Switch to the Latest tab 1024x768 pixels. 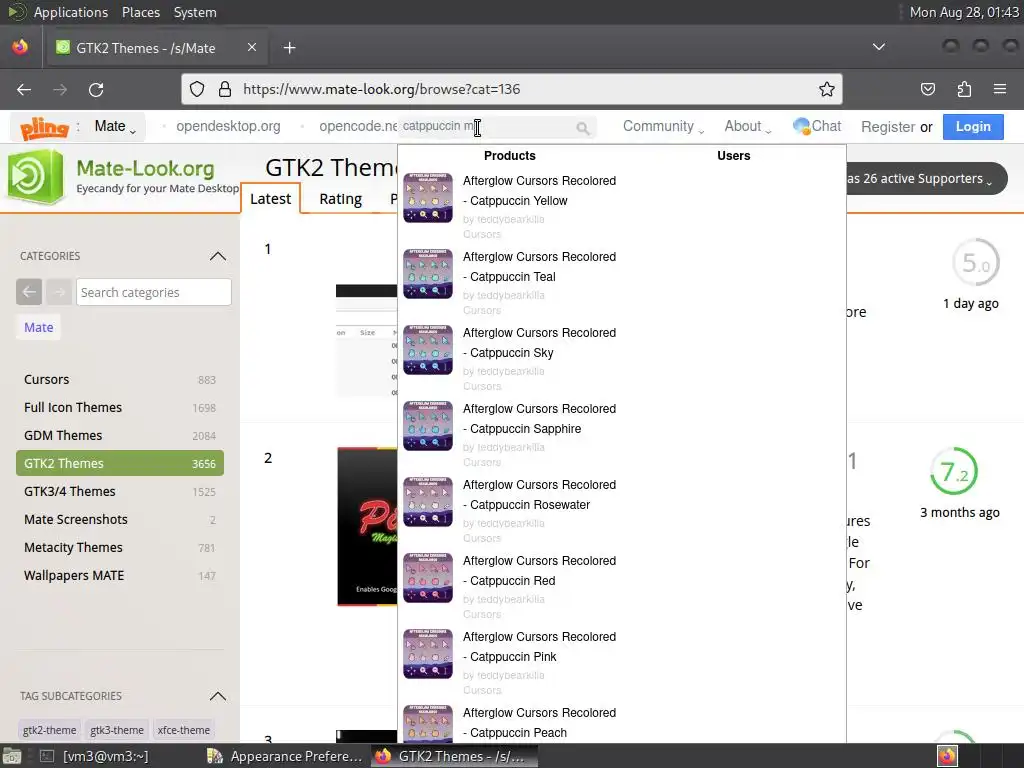[270, 199]
